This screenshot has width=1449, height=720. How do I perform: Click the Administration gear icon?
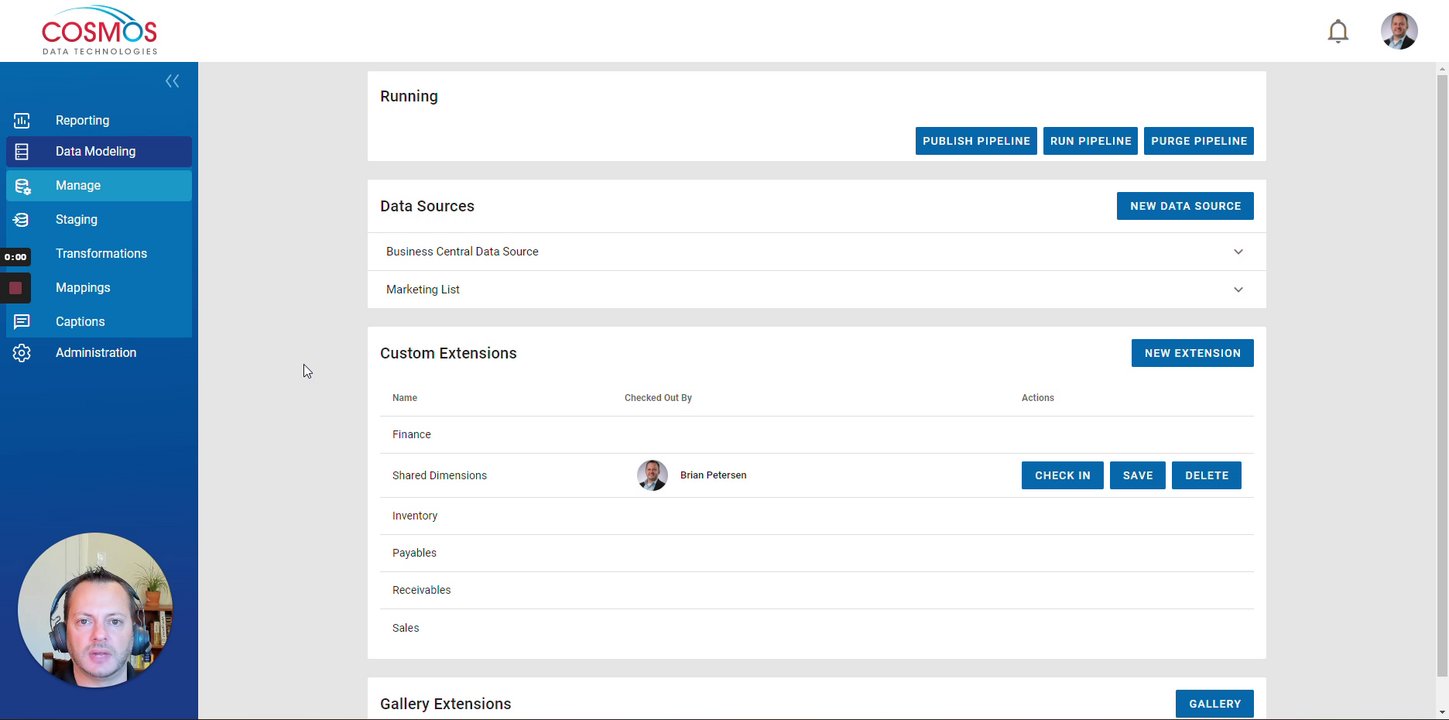click(x=22, y=353)
